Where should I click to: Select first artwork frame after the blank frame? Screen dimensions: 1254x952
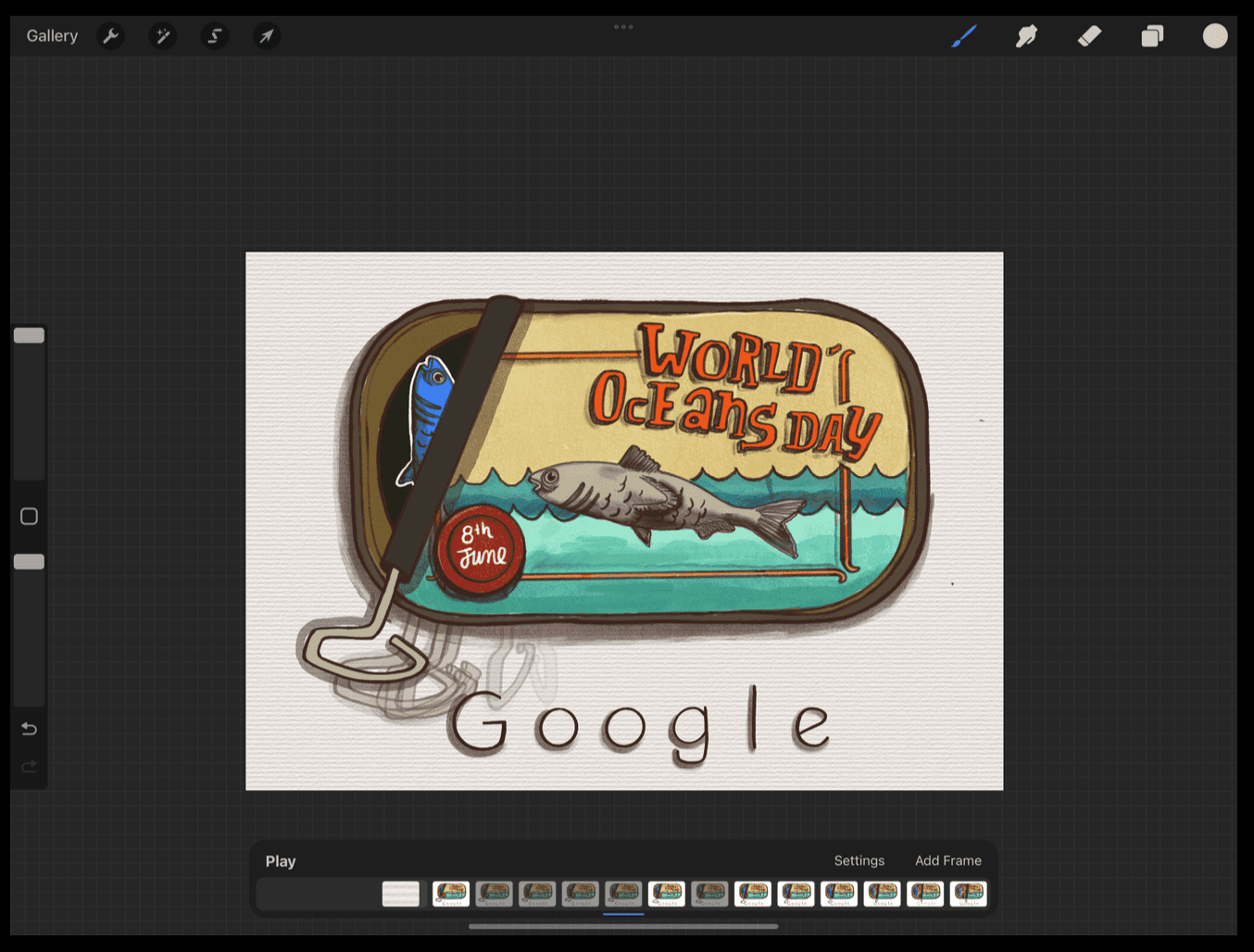[451, 894]
